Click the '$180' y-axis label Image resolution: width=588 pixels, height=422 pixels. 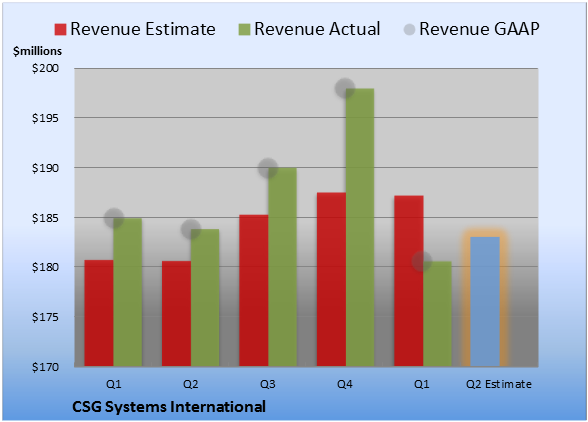coord(45,267)
